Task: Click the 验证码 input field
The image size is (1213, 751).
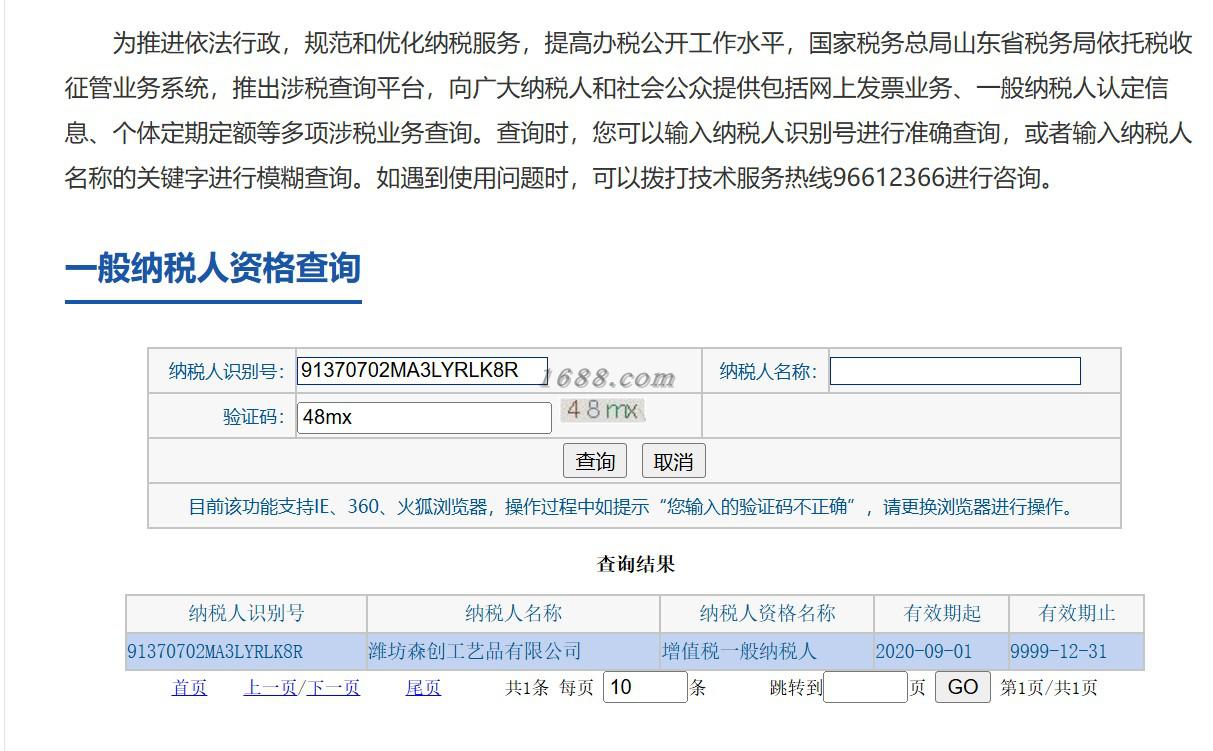Action: 424,418
